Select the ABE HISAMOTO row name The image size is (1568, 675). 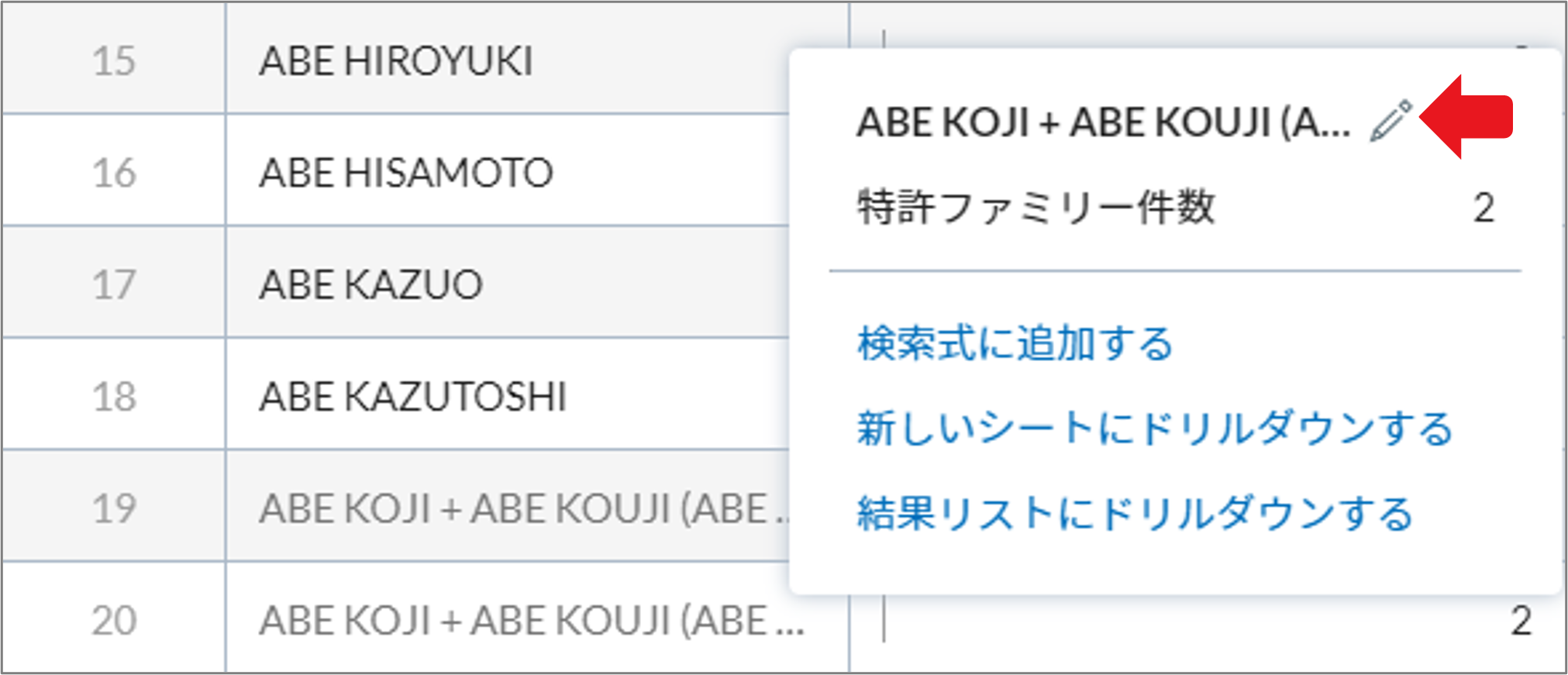point(406,172)
